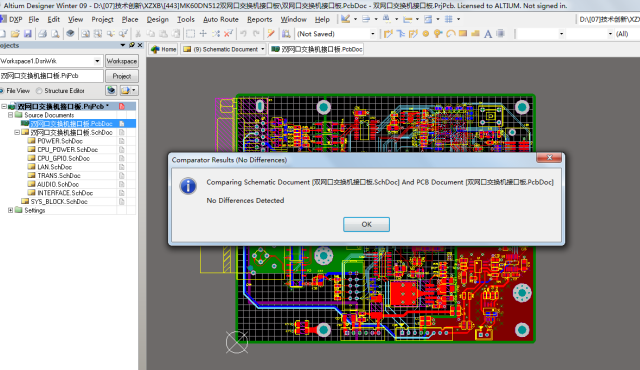
Task: Open the Design menu
Action: coord(158,19)
